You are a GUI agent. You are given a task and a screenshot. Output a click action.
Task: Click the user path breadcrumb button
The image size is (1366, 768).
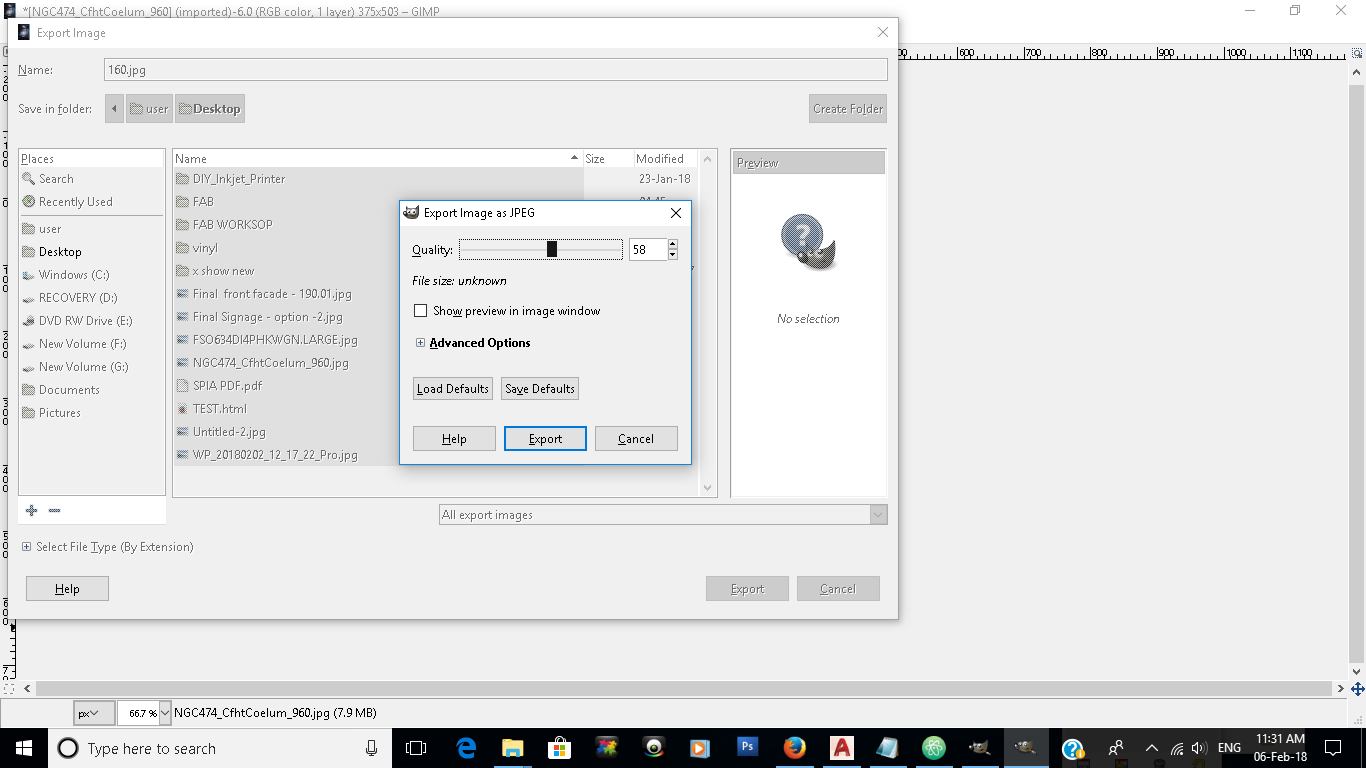149,109
